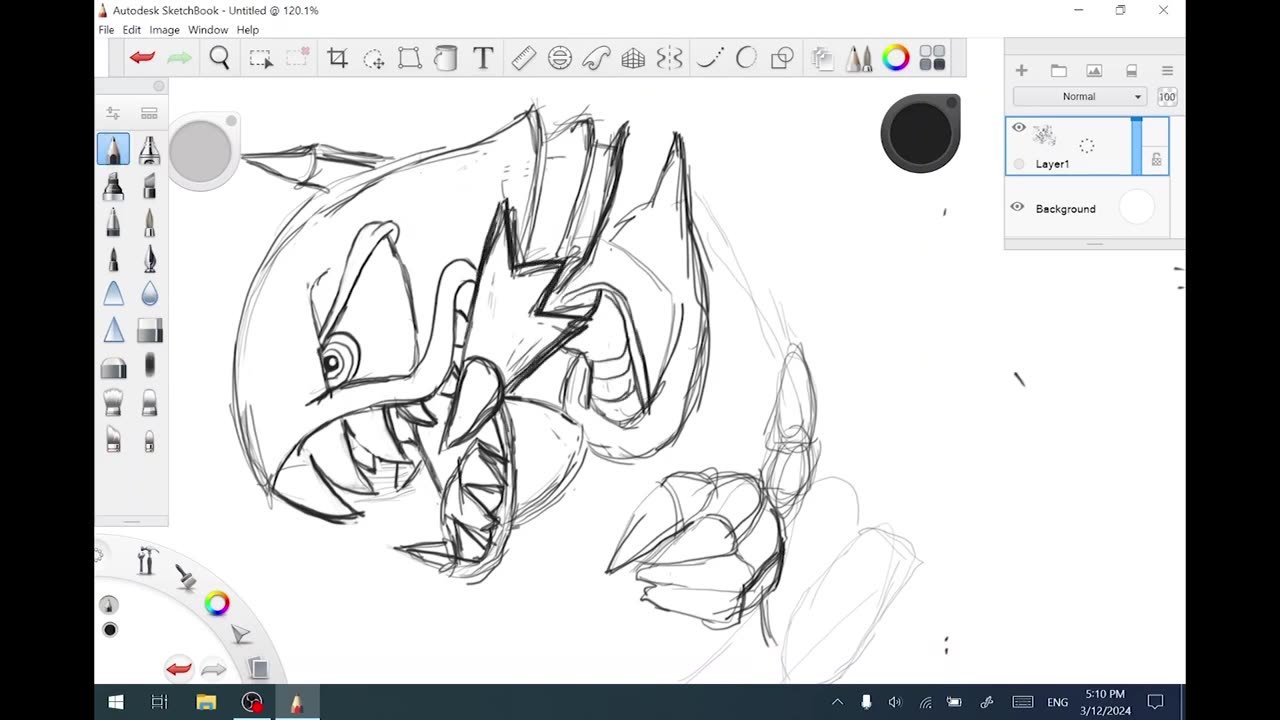This screenshot has height=720, width=1280.
Task: Show hidden system tray icons
Action: pos(837,702)
